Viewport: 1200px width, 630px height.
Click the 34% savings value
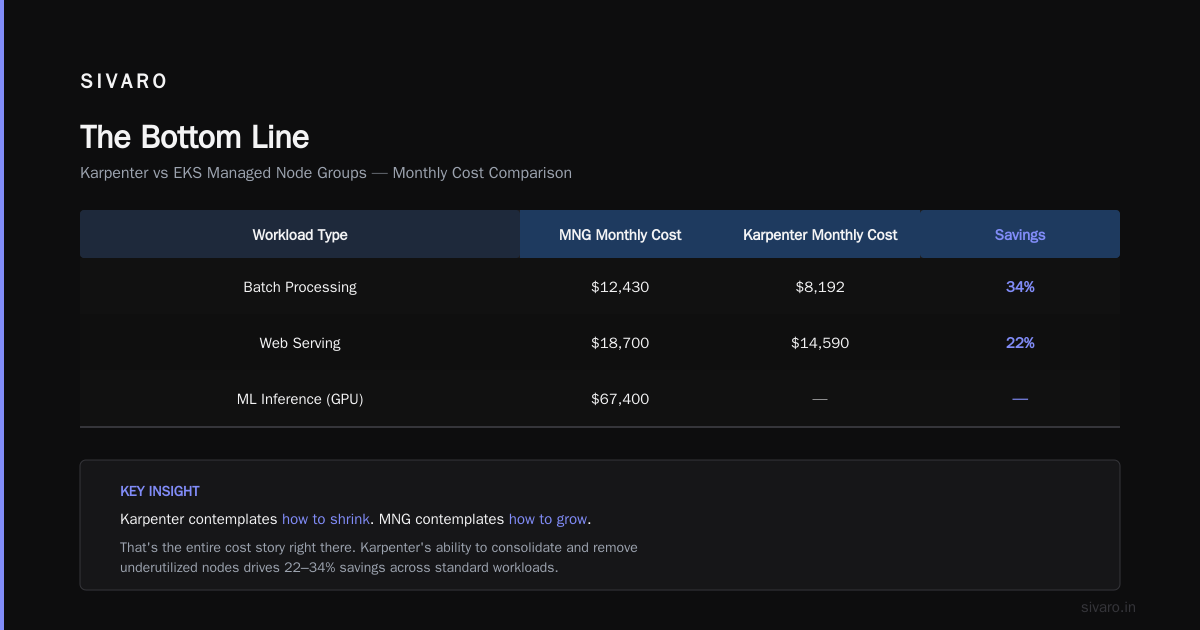point(1020,287)
